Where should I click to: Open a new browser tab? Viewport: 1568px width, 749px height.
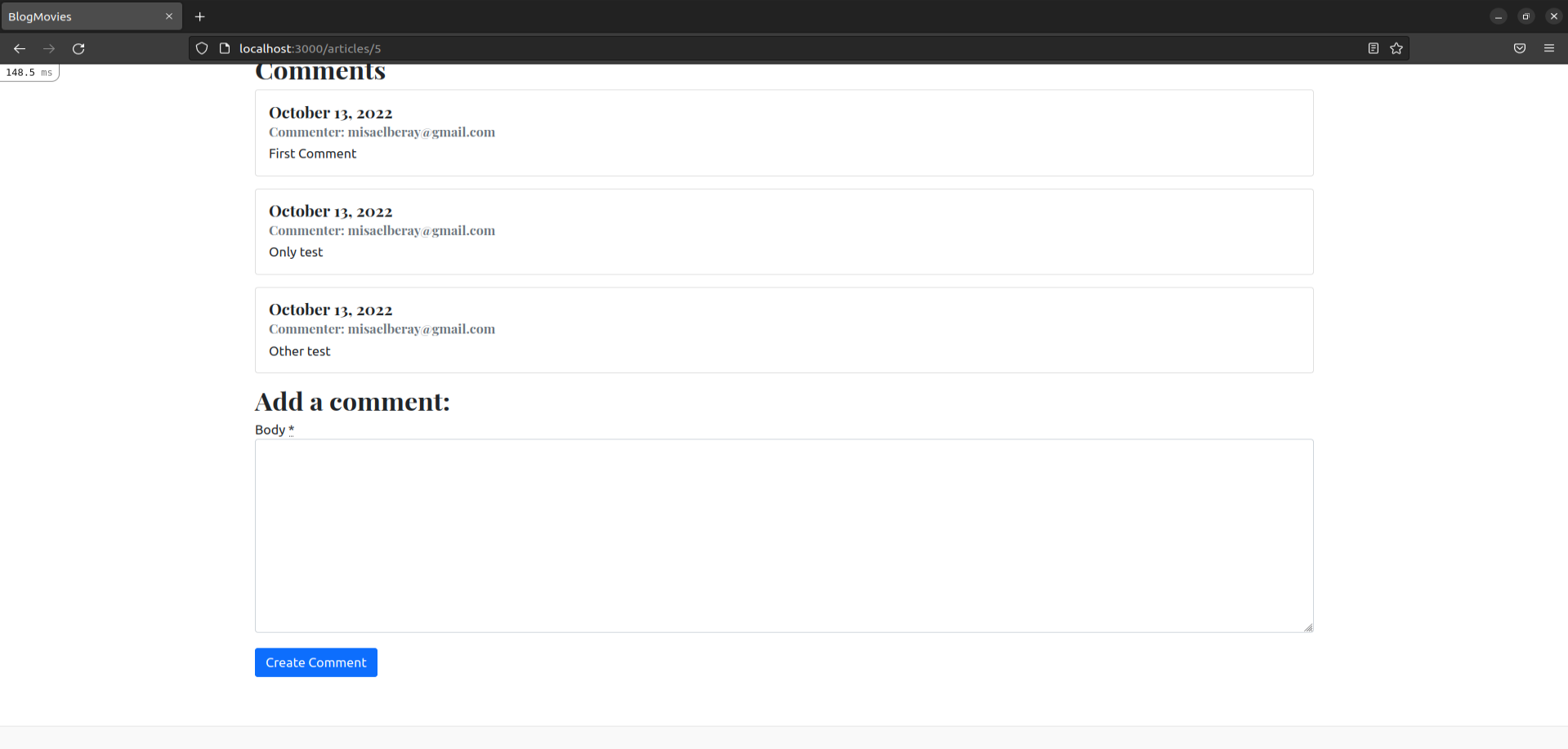pyautogui.click(x=199, y=16)
